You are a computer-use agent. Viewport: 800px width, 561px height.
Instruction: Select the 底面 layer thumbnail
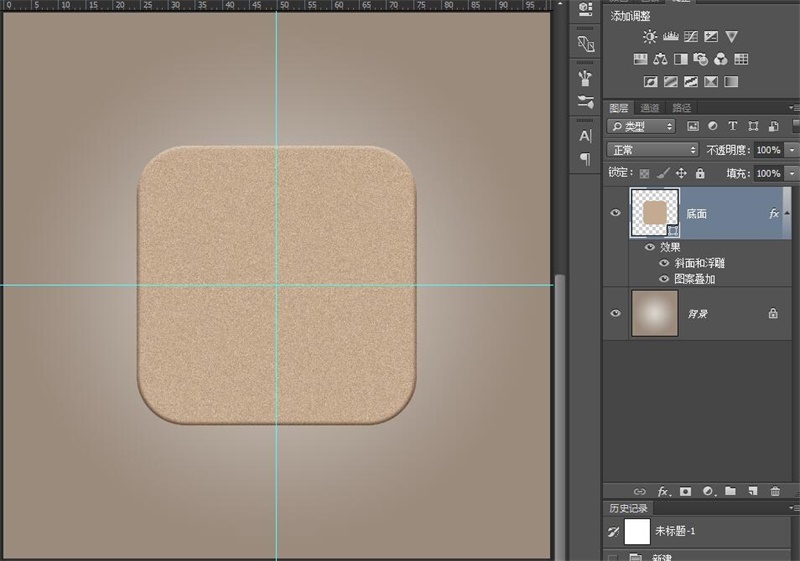tap(655, 213)
